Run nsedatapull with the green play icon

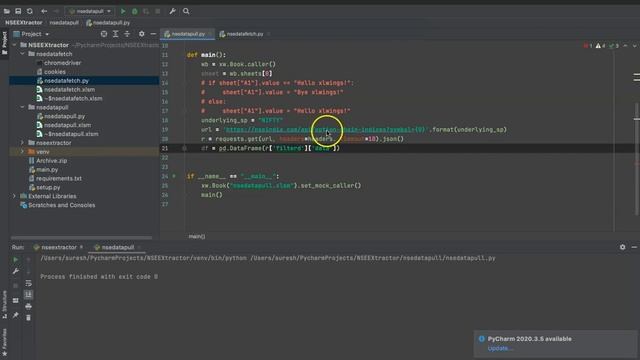(x=123, y=11)
